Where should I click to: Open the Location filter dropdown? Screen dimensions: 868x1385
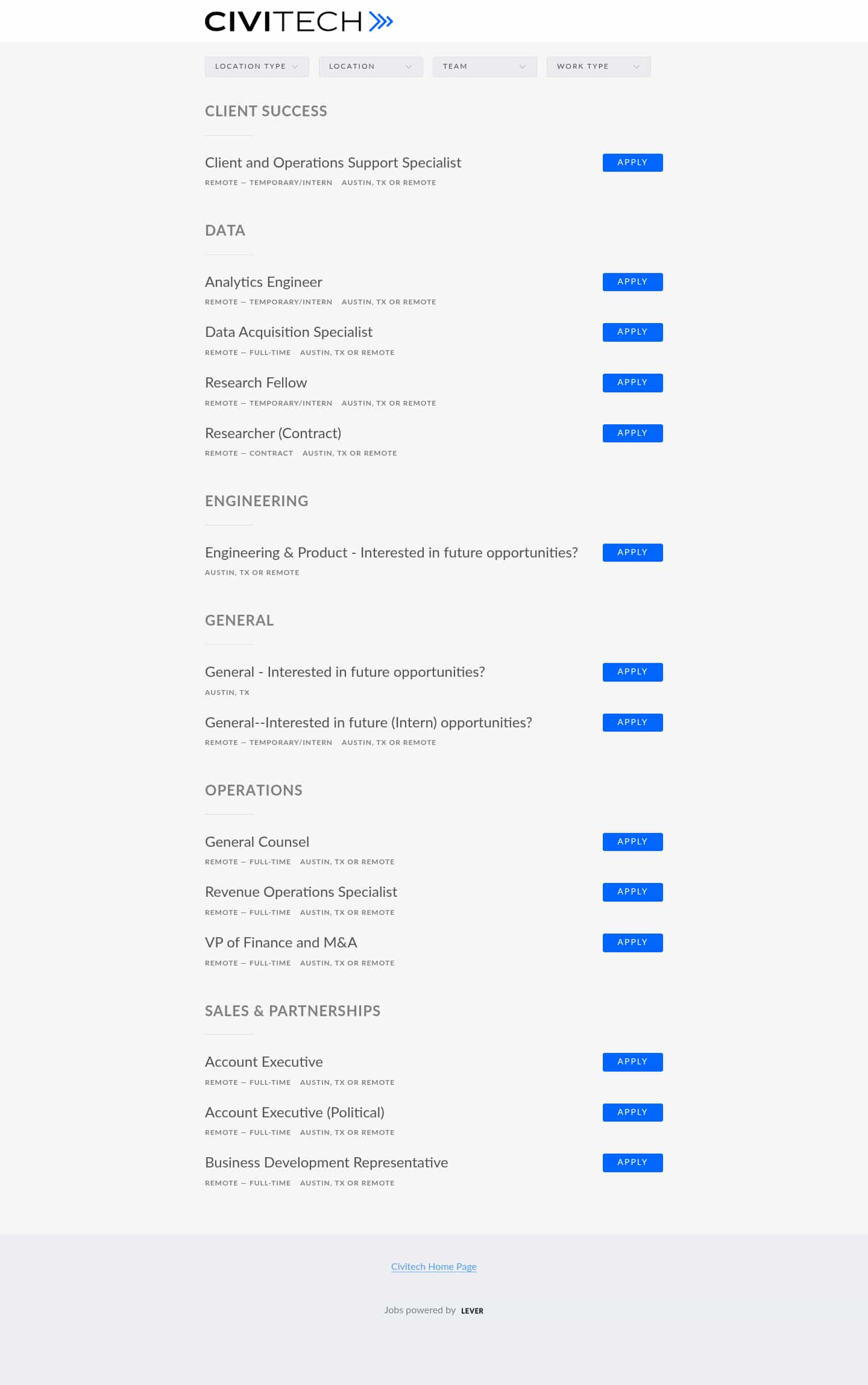tap(371, 66)
